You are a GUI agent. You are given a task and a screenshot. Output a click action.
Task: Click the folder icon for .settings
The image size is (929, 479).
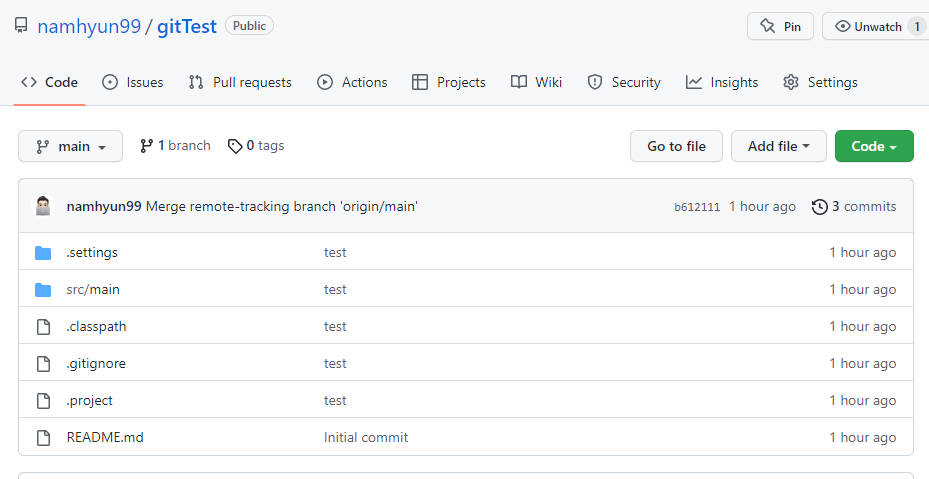pos(43,252)
